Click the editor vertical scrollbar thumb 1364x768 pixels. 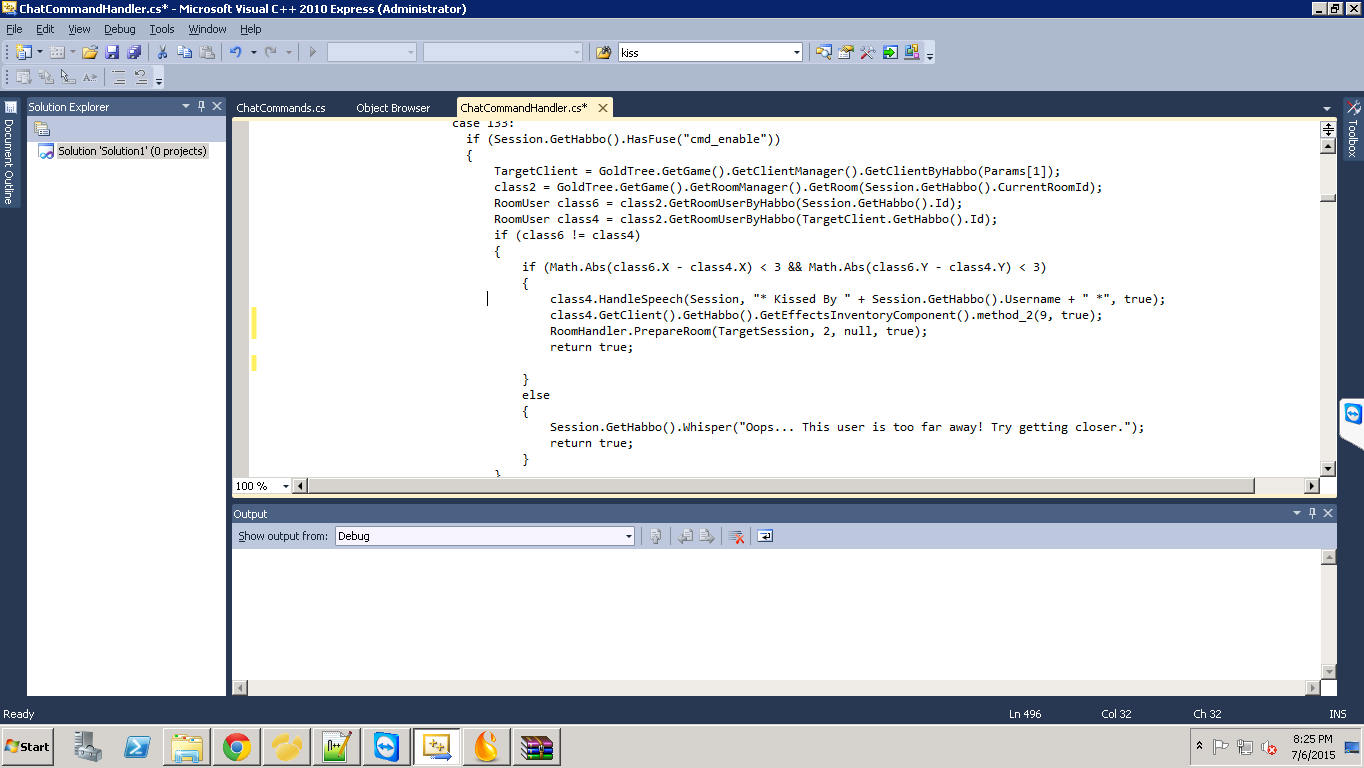coord(1328,198)
